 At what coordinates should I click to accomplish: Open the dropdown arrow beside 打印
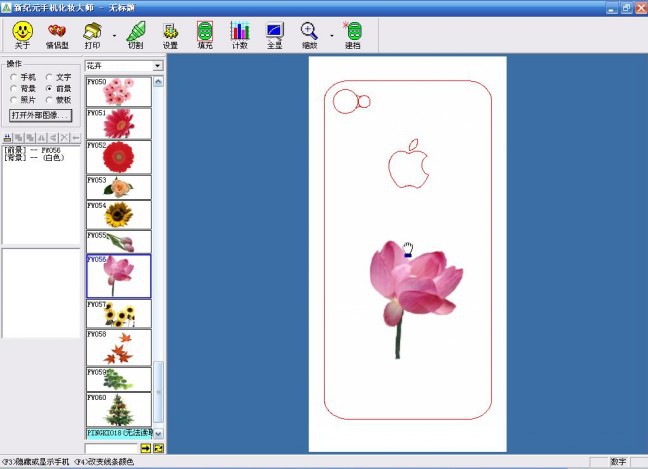pyautogui.click(x=113, y=36)
